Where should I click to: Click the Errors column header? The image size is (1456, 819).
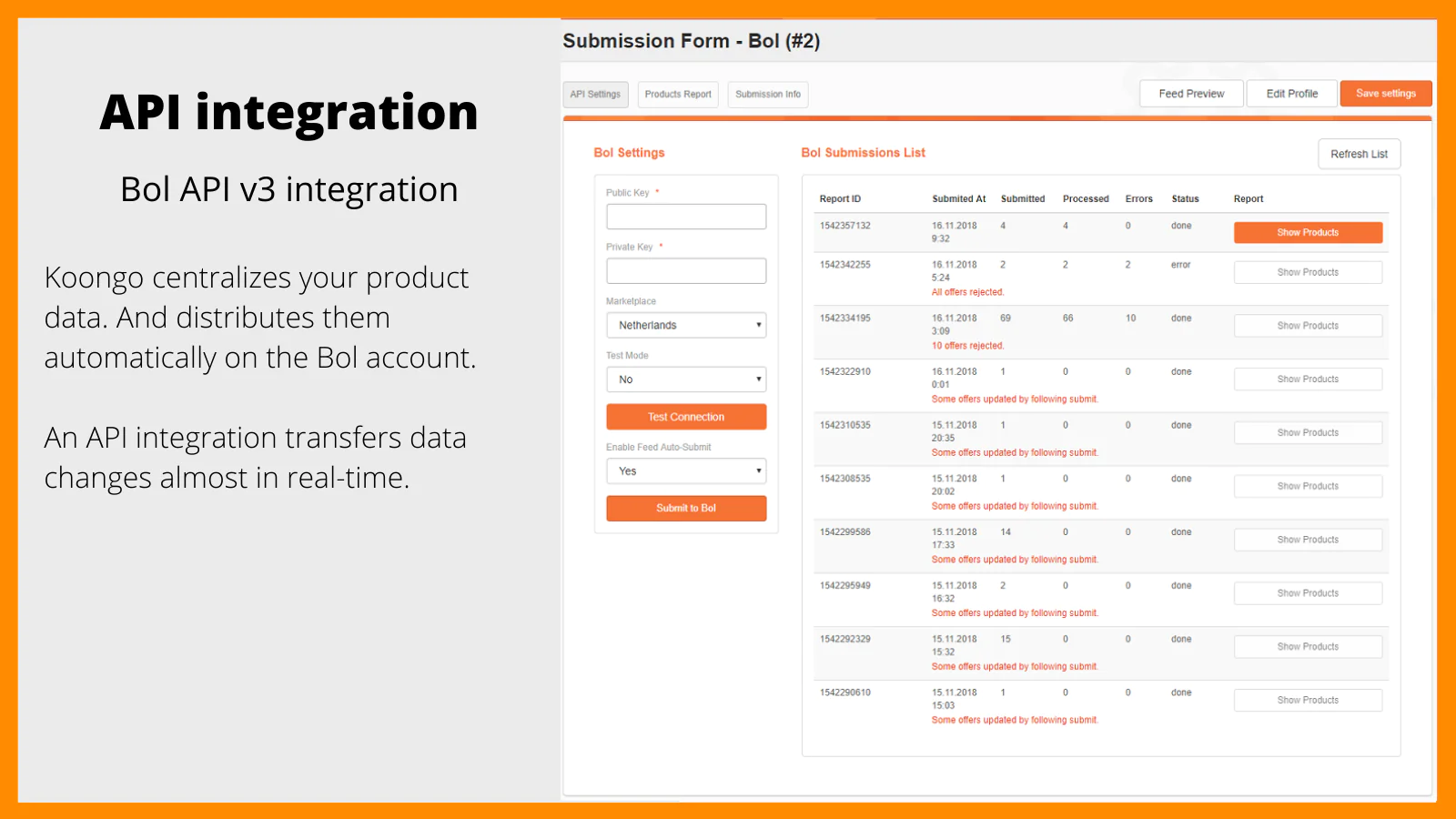[1139, 199]
